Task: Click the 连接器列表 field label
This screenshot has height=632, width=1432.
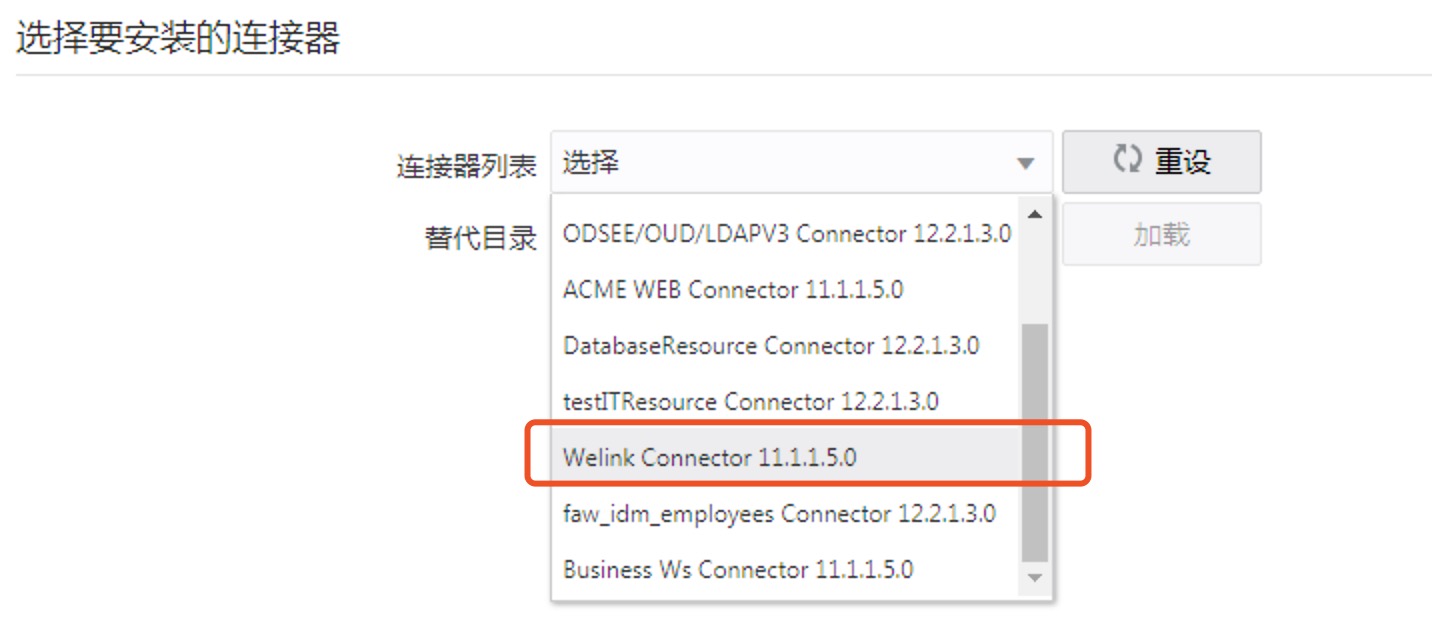Action: point(467,166)
